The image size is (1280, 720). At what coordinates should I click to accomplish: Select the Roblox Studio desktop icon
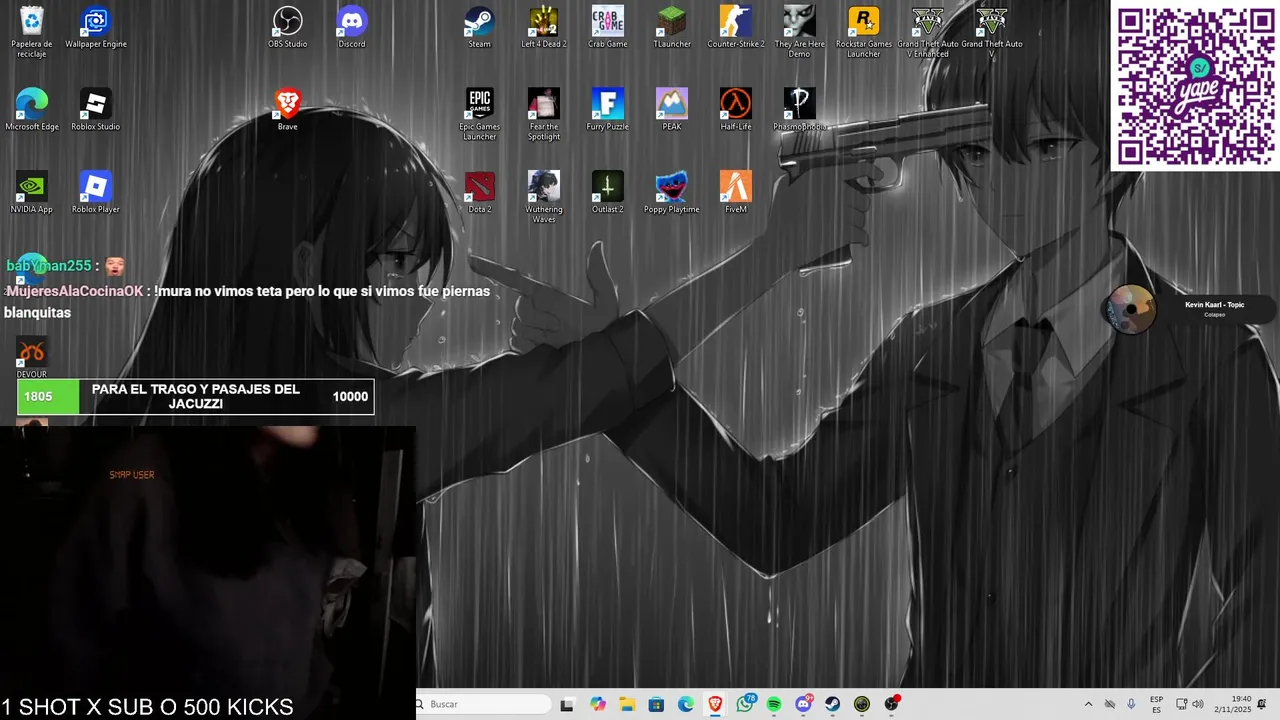click(x=96, y=110)
